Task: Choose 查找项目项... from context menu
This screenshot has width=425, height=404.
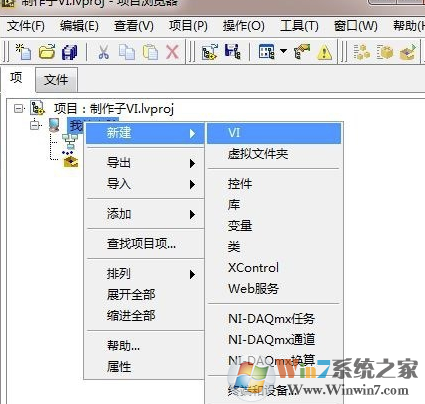Action: pyautogui.click(x=145, y=244)
